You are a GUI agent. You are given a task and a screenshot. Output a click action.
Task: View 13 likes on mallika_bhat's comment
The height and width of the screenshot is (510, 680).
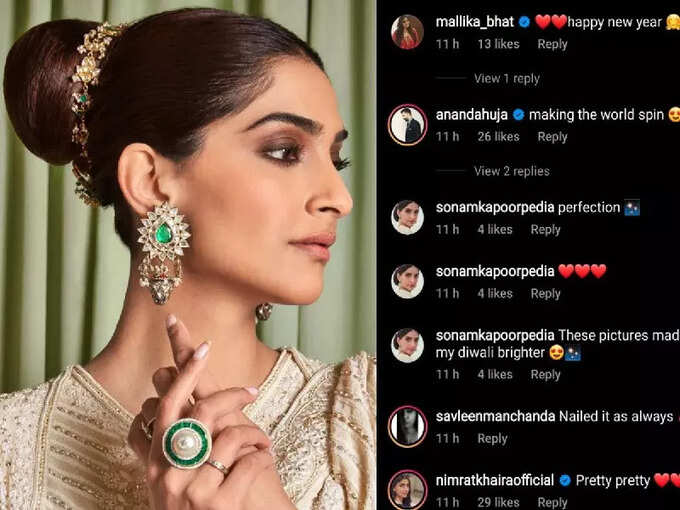[x=498, y=44]
